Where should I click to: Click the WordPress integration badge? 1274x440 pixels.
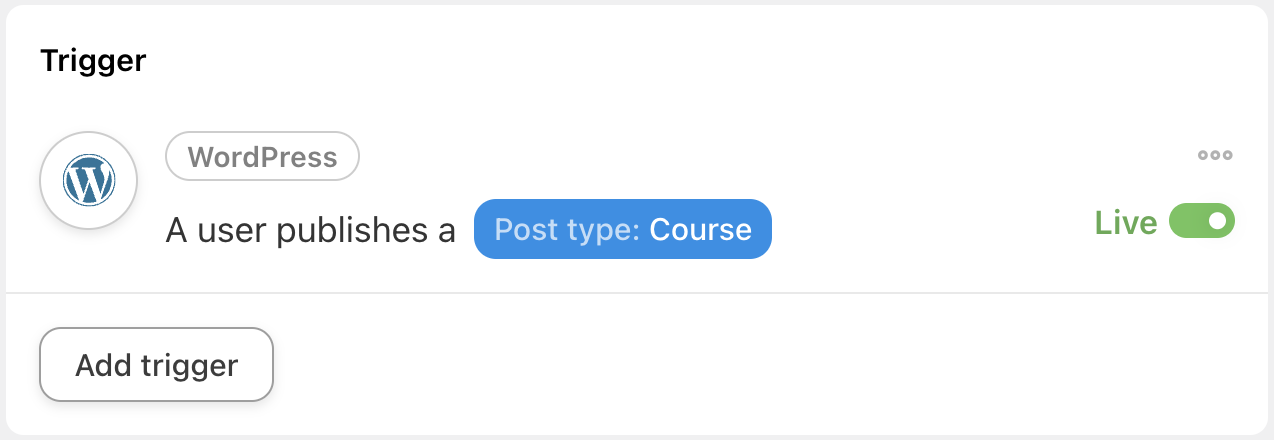[262, 157]
